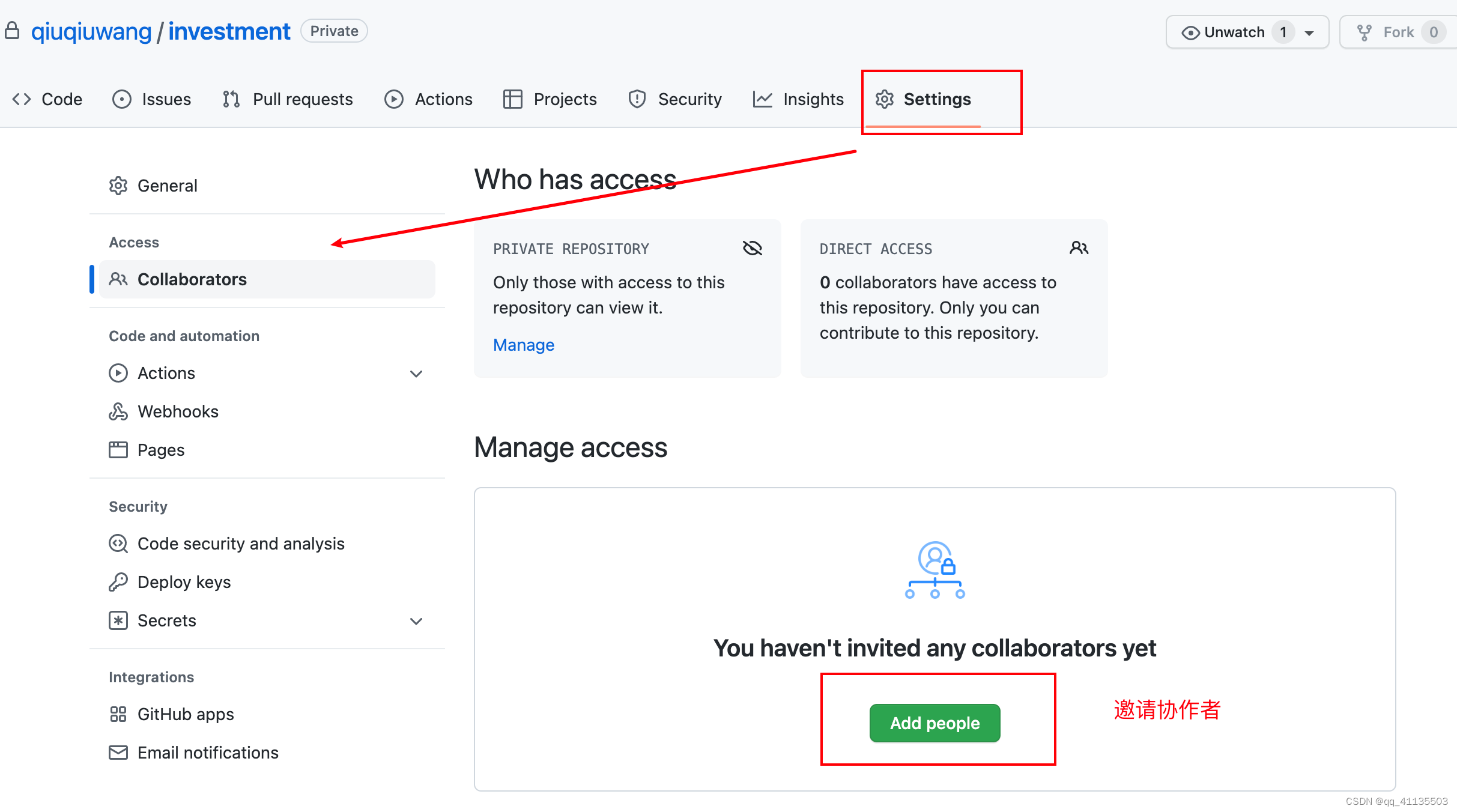The width and height of the screenshot is (1457, 812).
Task: Click the Pull requests branch icon
Action: [231, 99]
